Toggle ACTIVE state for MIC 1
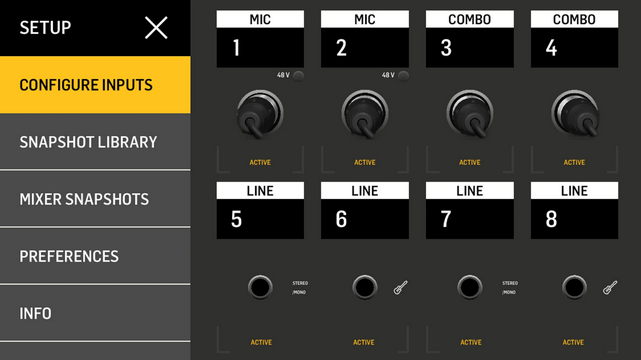The width and height of the screenshot is (641, 360). pyautogui.click(x=260, y=162)
